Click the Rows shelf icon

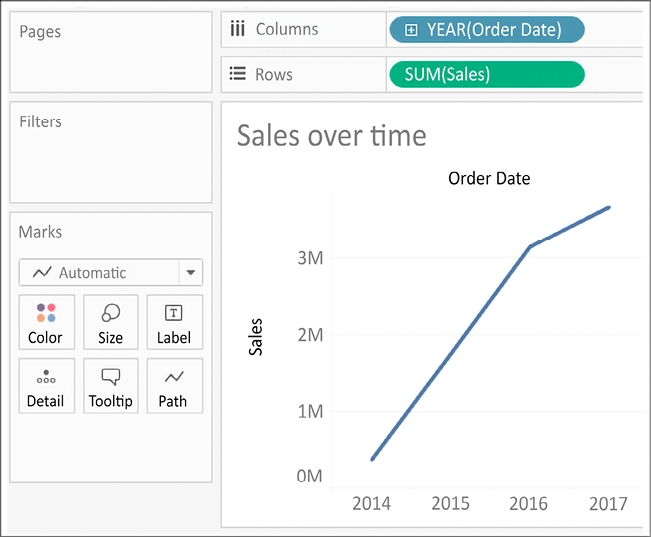(238, 74)
